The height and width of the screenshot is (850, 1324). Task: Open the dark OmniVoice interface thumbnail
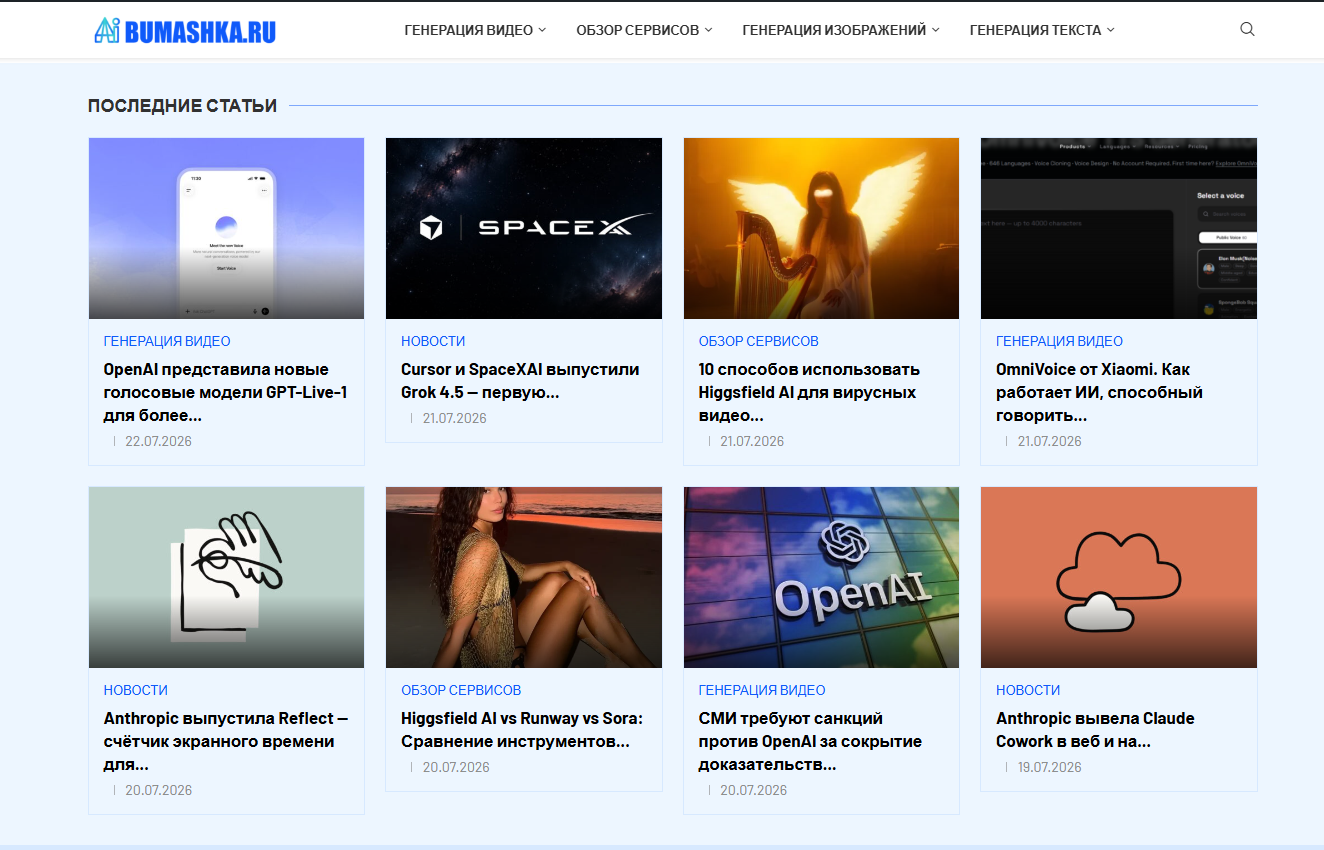(1119, 228)
